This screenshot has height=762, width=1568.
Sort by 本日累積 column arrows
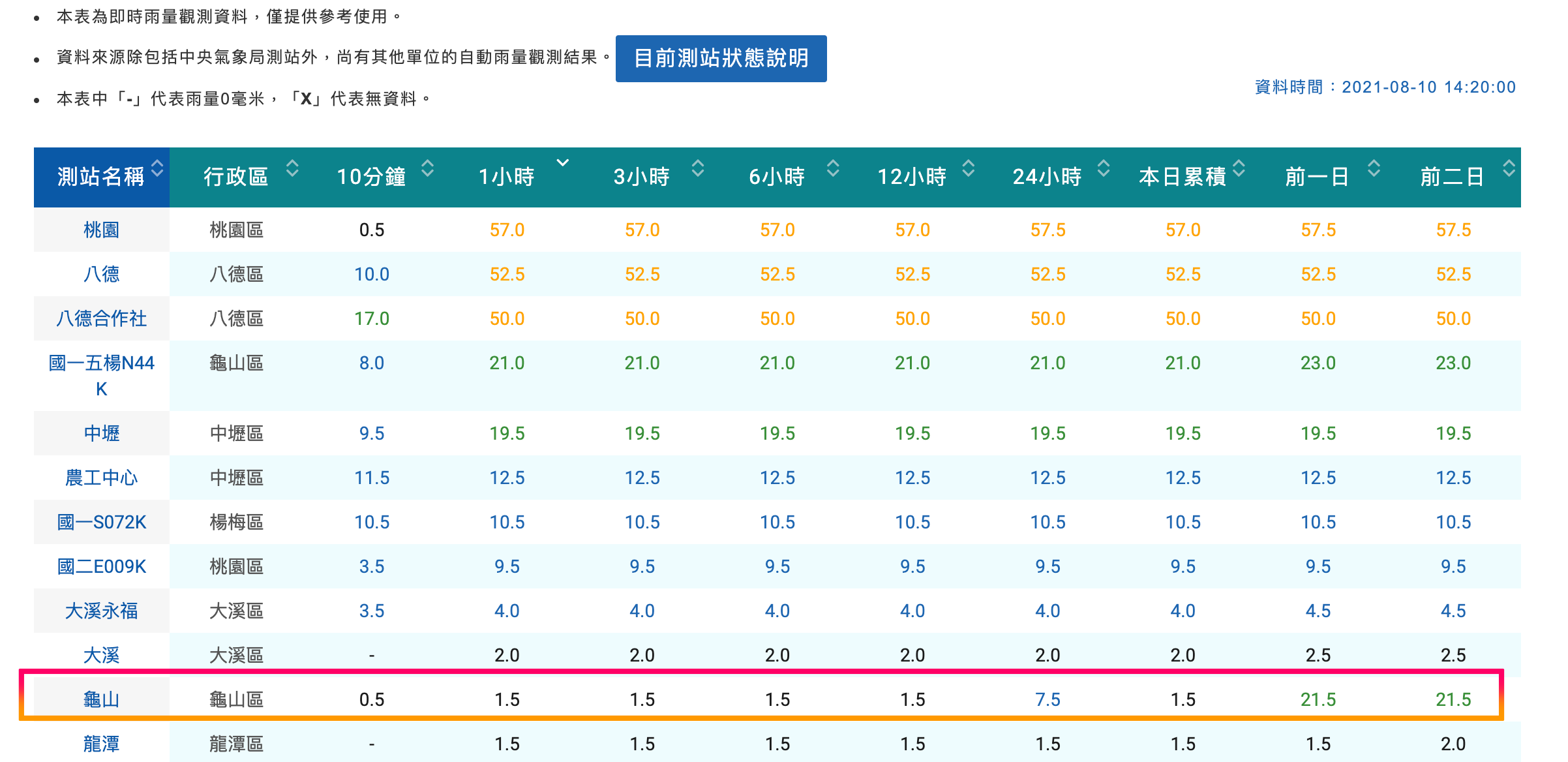tap(1239, 168)
